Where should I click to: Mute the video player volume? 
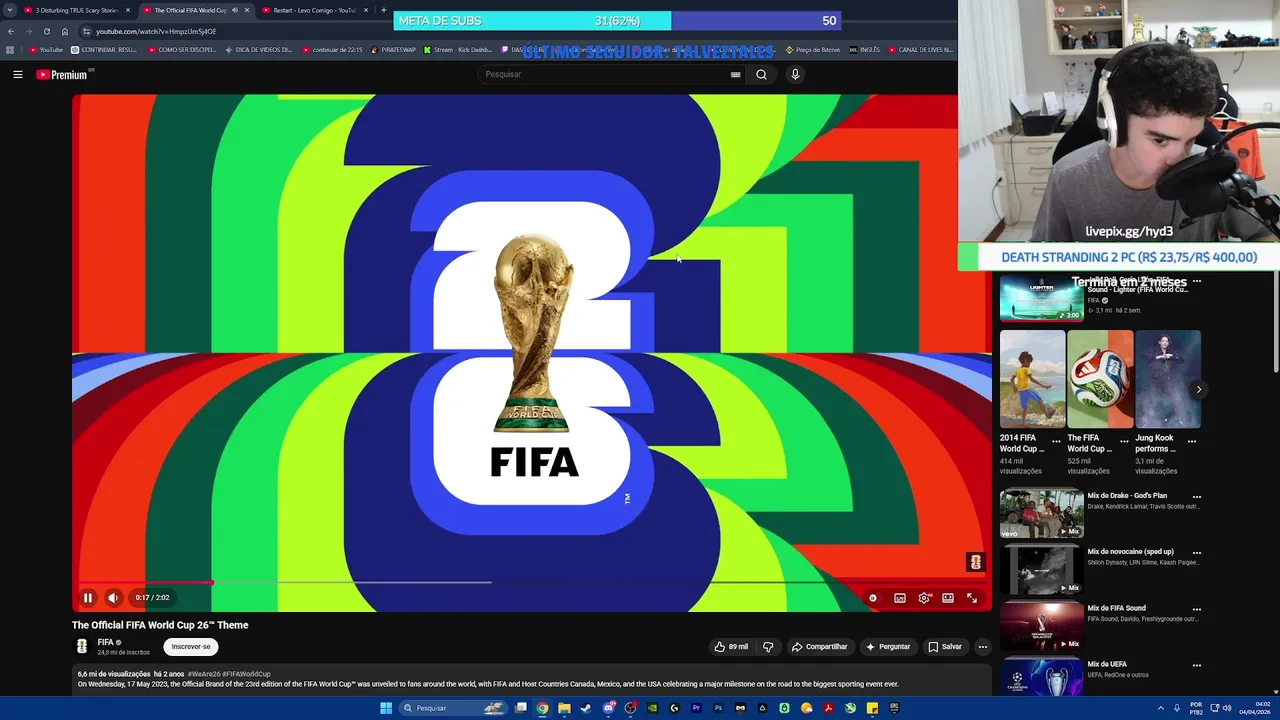click(x=113, y=598)
